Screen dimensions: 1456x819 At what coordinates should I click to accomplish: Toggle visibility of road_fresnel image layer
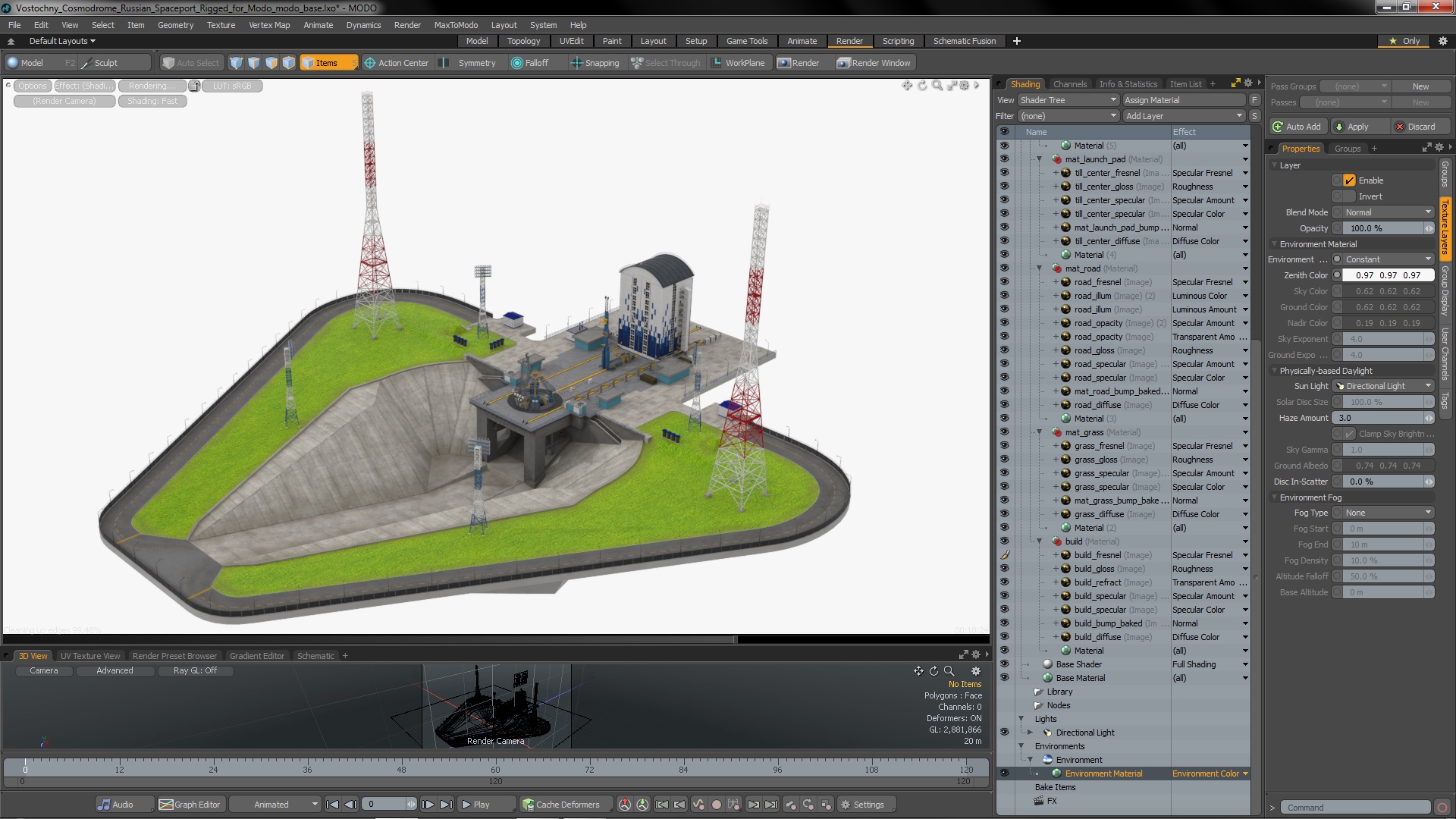[x=1005, y=282]
